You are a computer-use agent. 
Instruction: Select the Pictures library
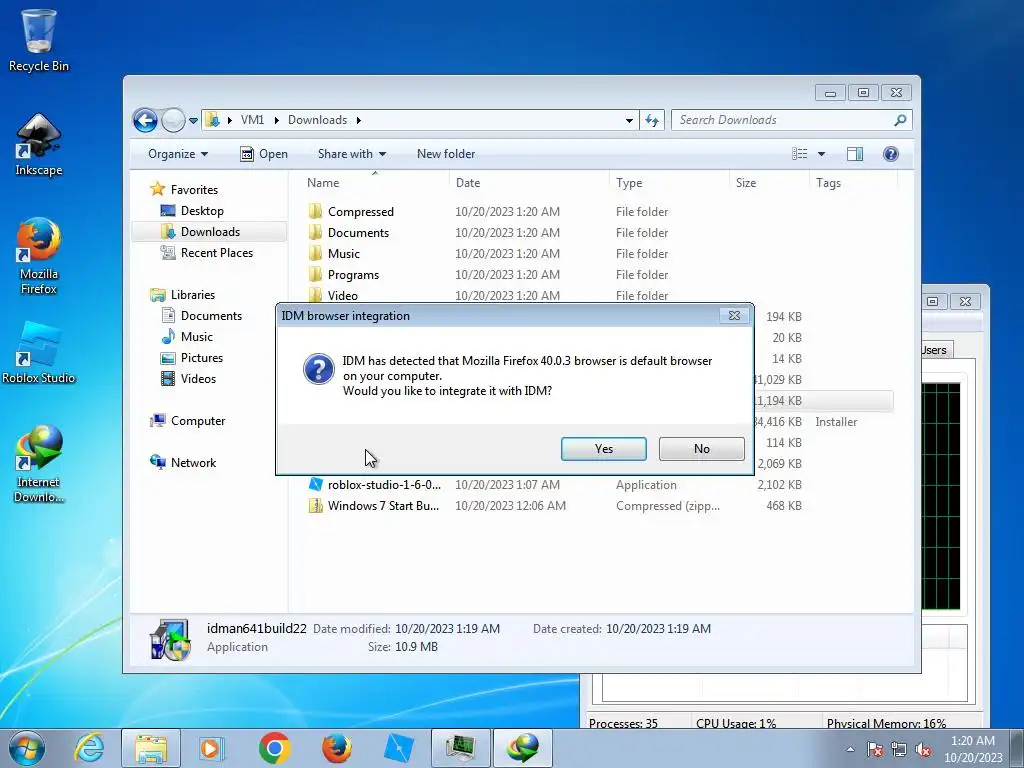(x=201, y=358)
